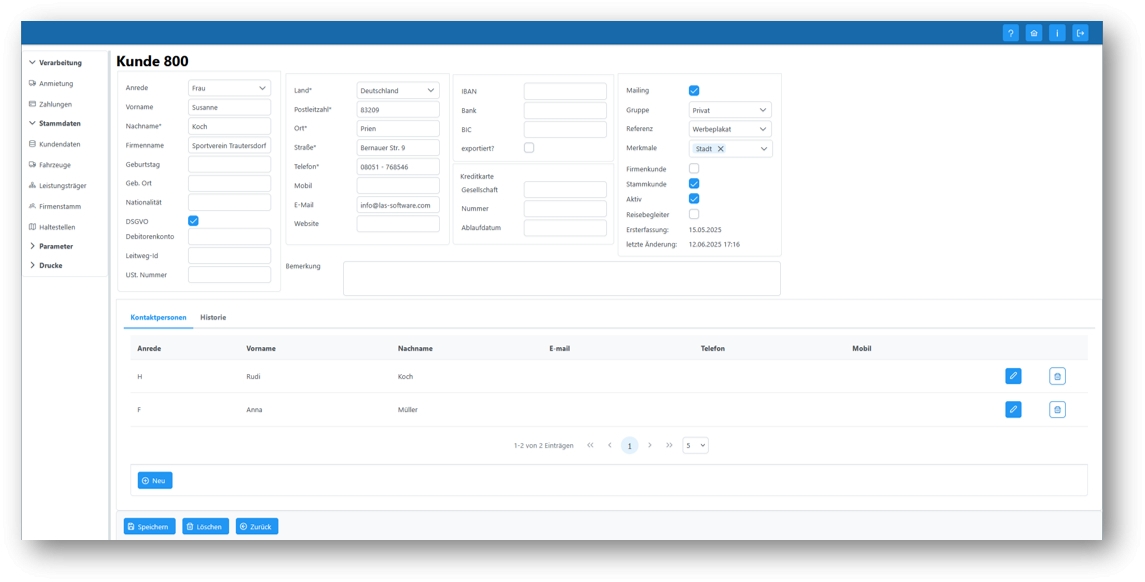Uncheck the Stammkunde checkbox
The height and width of the screenshot is (582, 1145).
click(x=694, y=184)
